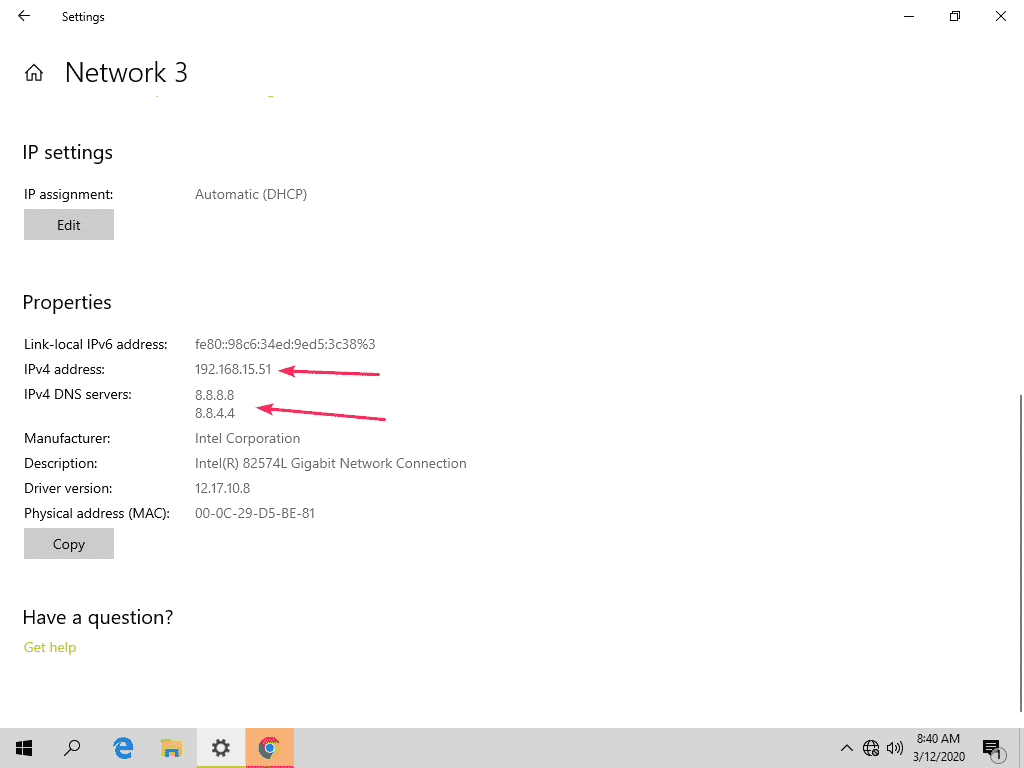Open taskbar search magnifier
This screenshot has height=768, width=1024.
pyautogui.click(x=72, y=748)
